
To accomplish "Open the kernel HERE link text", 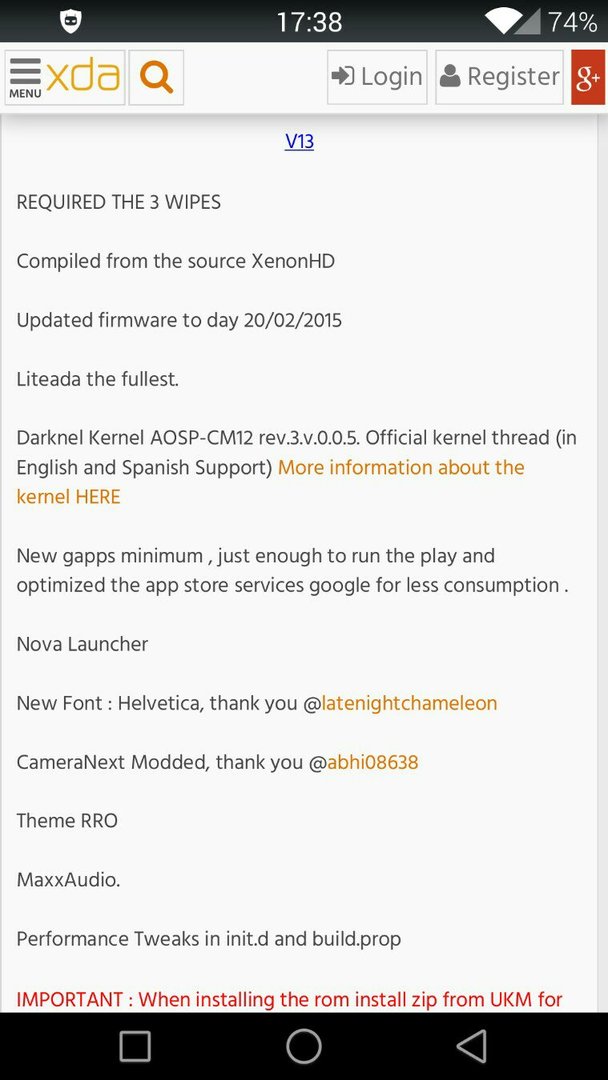I will pos(68,497).
